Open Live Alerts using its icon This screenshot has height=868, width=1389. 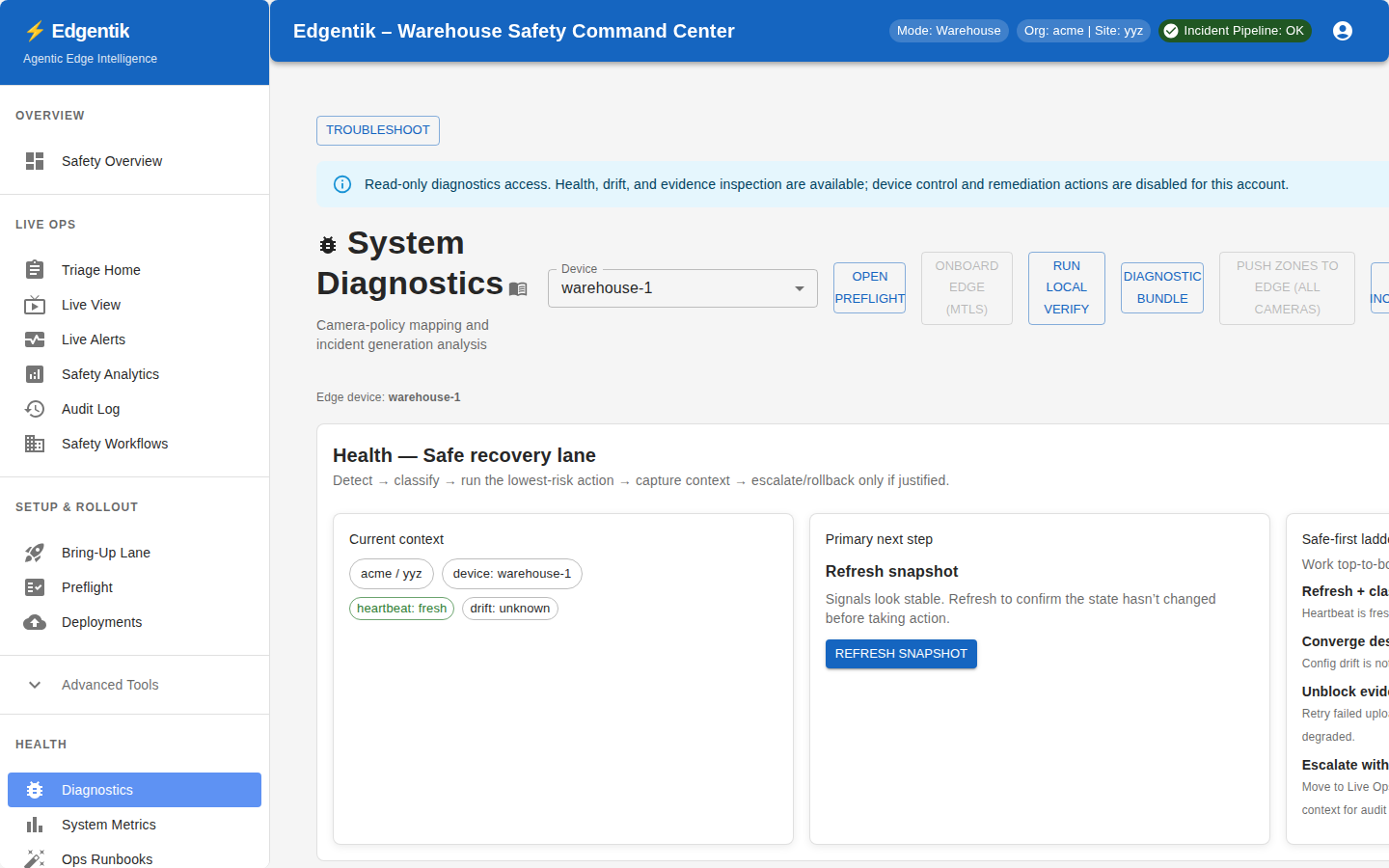click(35, 339)
